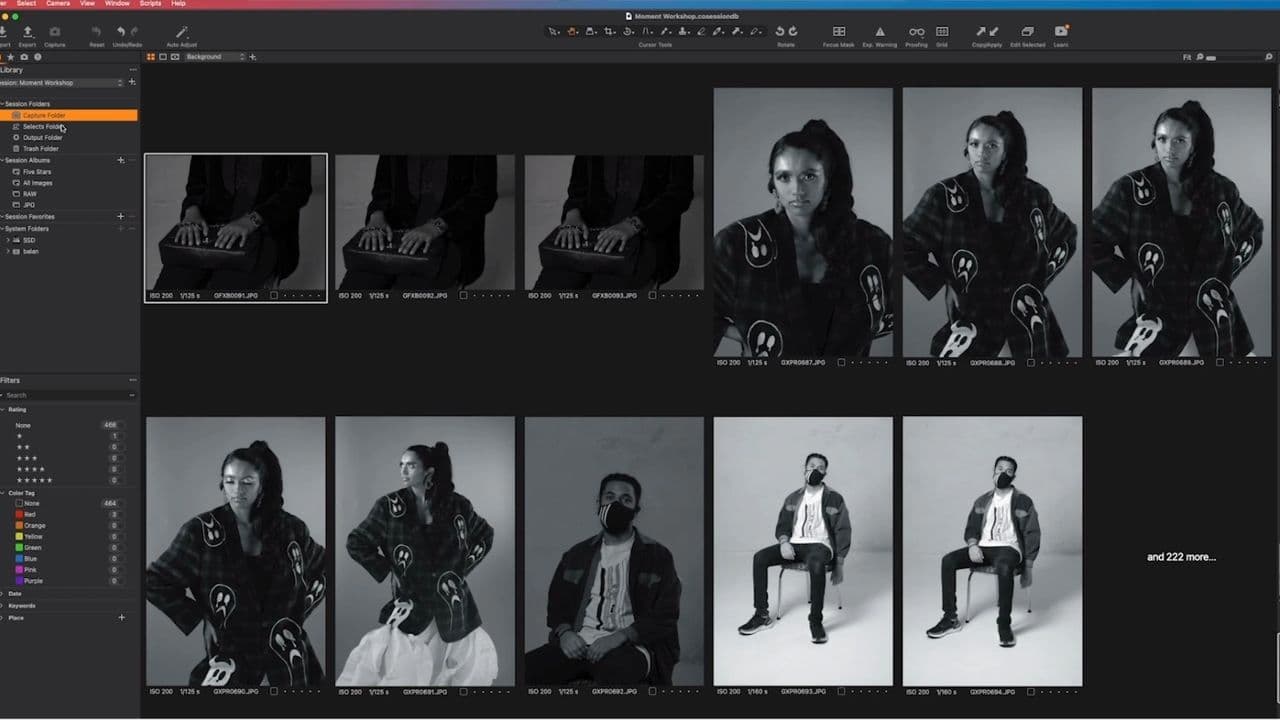Viewport: 1280px width, 720px height.
Task: Collapse the Color Tag filter section
Action: coord(3,493)
